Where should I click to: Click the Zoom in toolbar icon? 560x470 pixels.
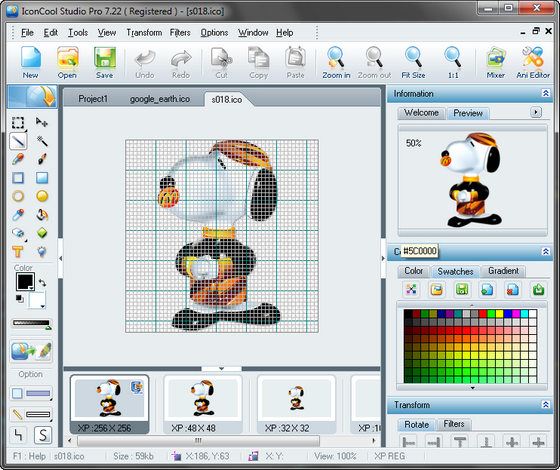336,63
